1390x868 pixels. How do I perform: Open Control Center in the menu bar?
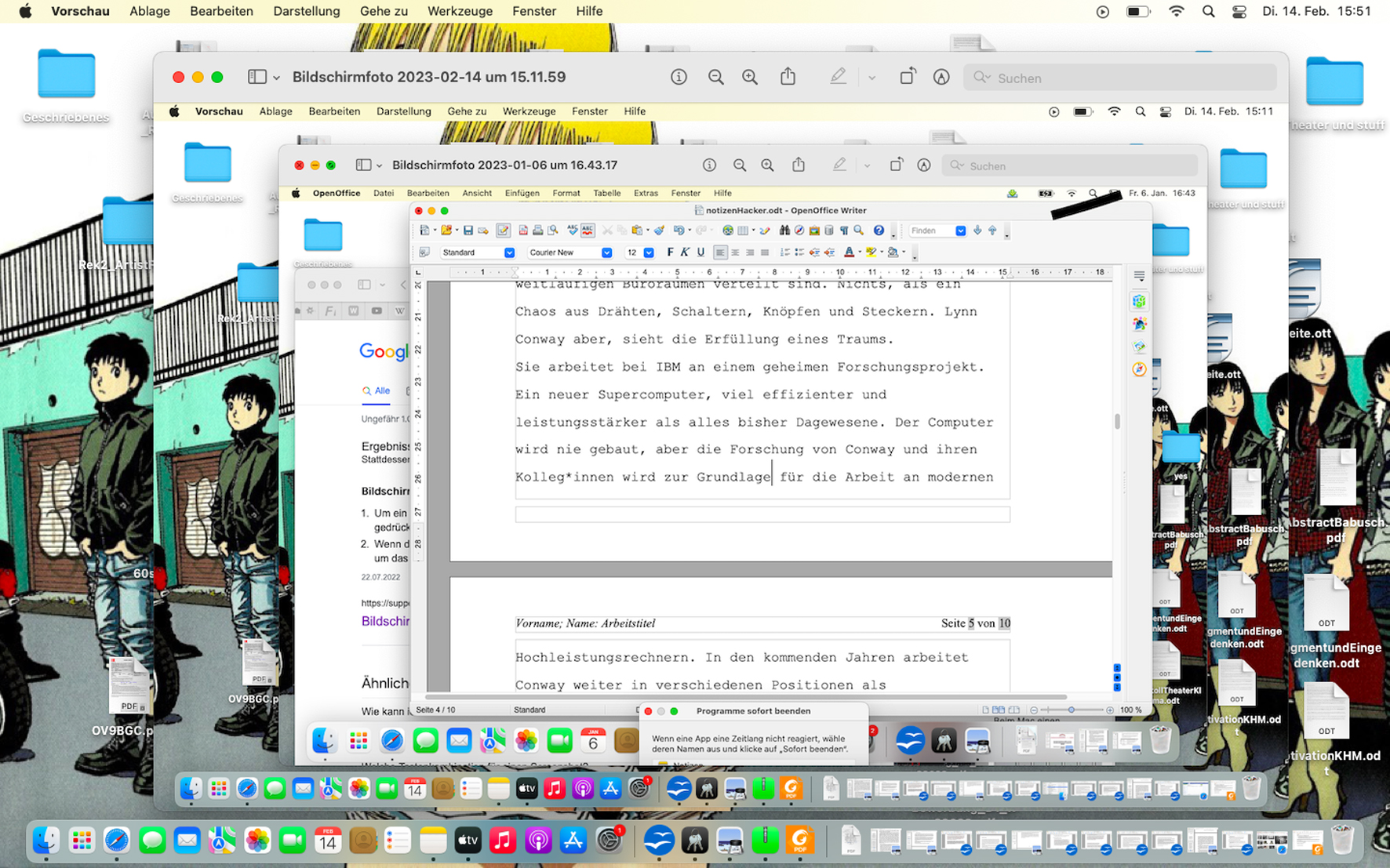tap(1239, 11)
